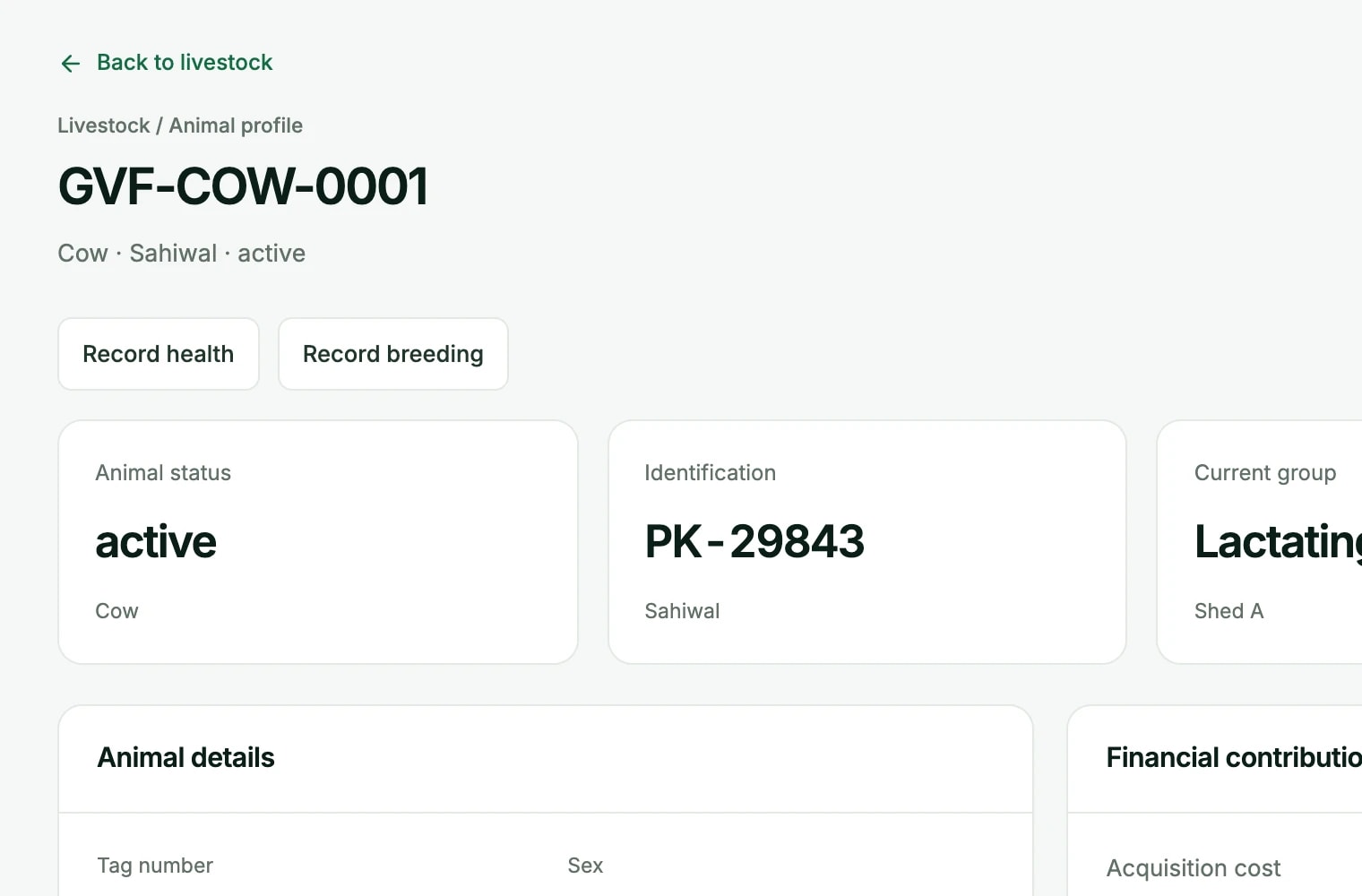
Task: Click the Shed A location text
Action: (1228, 611)
